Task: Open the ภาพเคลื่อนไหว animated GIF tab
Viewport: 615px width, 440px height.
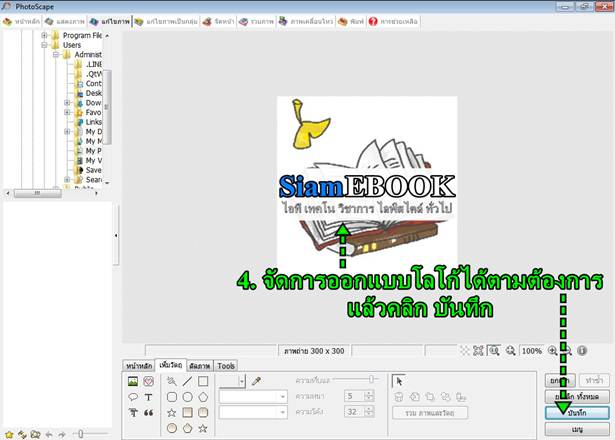Action: (x=306, y=21)
